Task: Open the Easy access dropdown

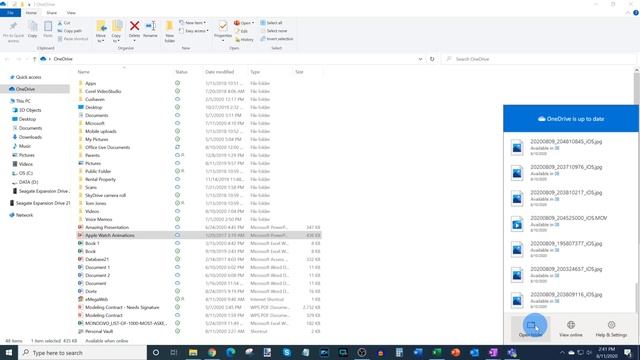Action: pos(194,31)
